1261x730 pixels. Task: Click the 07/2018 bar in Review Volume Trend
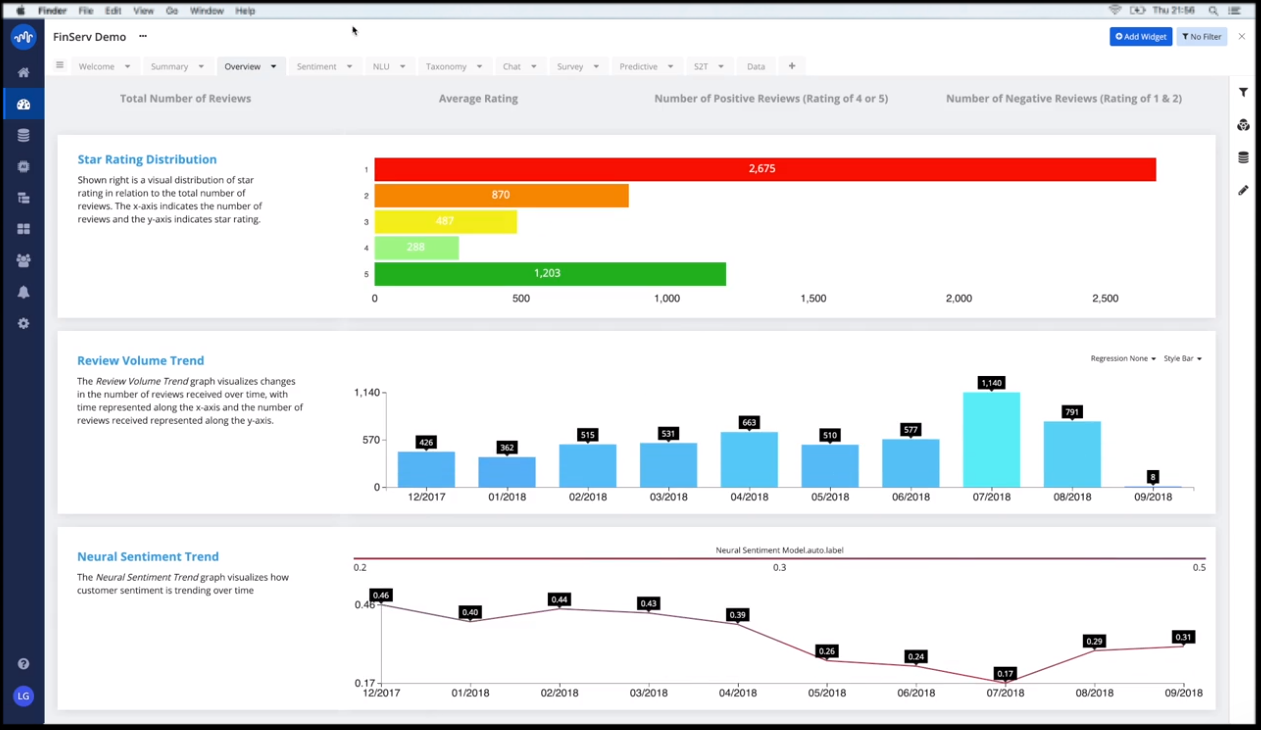coord(991,440)
